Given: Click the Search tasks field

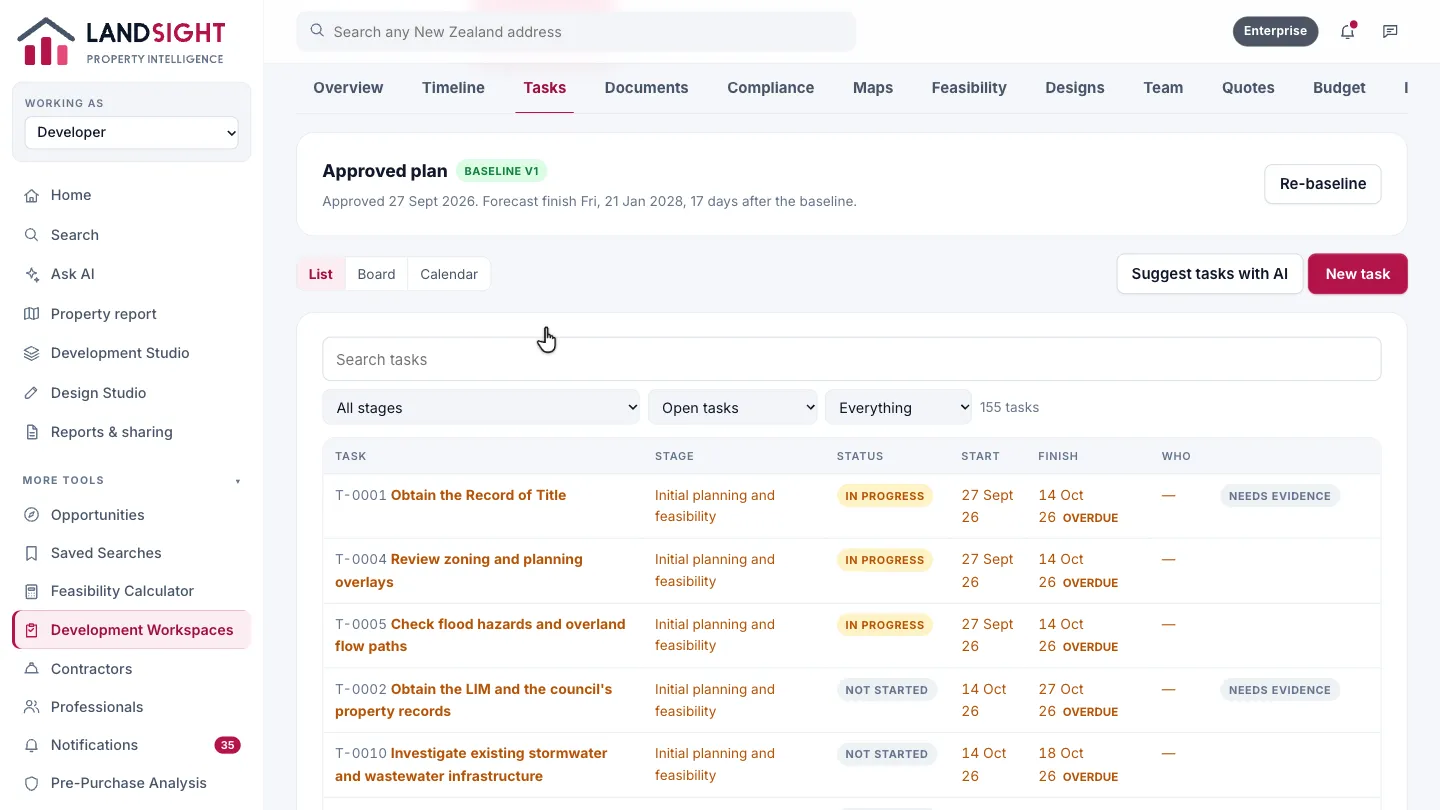Looking at the screenshot, I should click(852, 359).
